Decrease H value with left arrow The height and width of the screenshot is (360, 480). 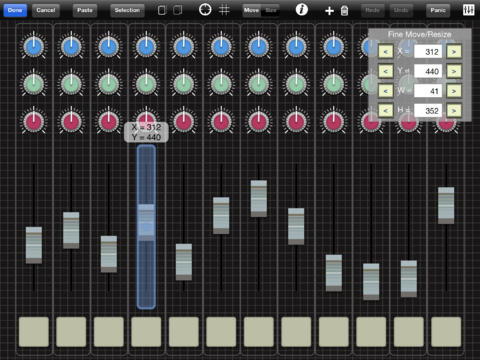pyautogui.click(x=386, y=110)
